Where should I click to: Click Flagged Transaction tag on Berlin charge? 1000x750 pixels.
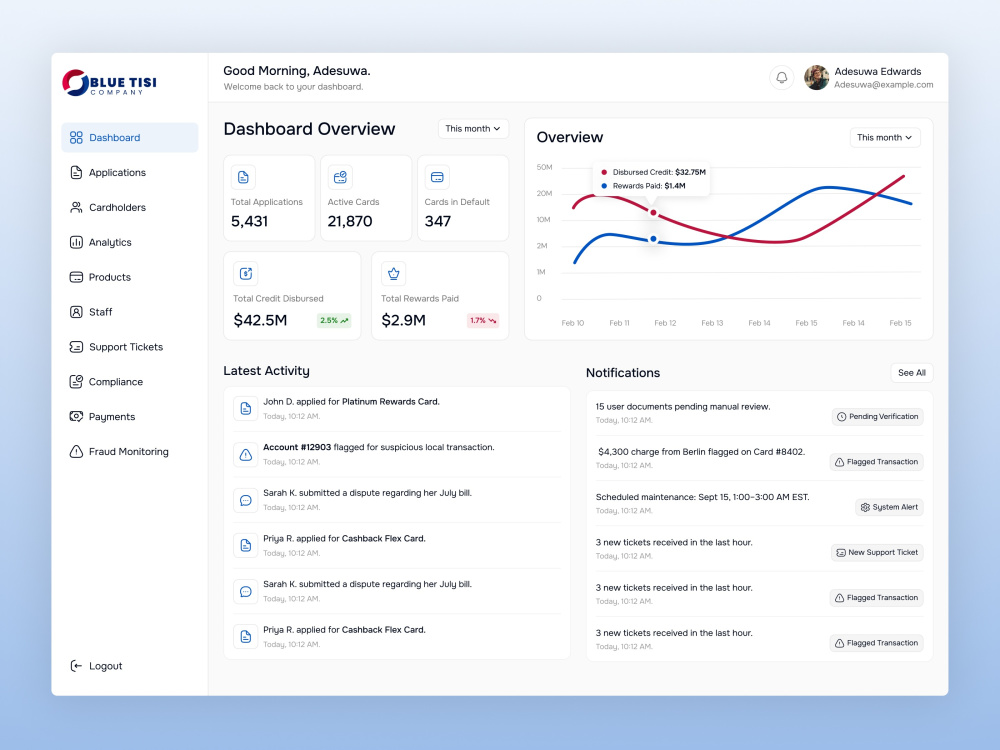point(876,462)
